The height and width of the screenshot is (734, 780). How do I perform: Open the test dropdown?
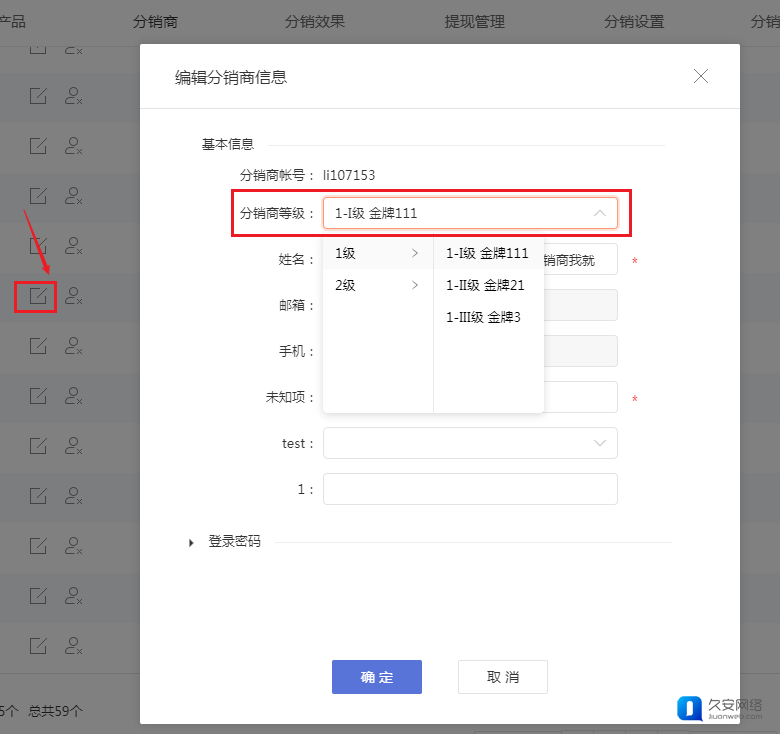point(470,443)
